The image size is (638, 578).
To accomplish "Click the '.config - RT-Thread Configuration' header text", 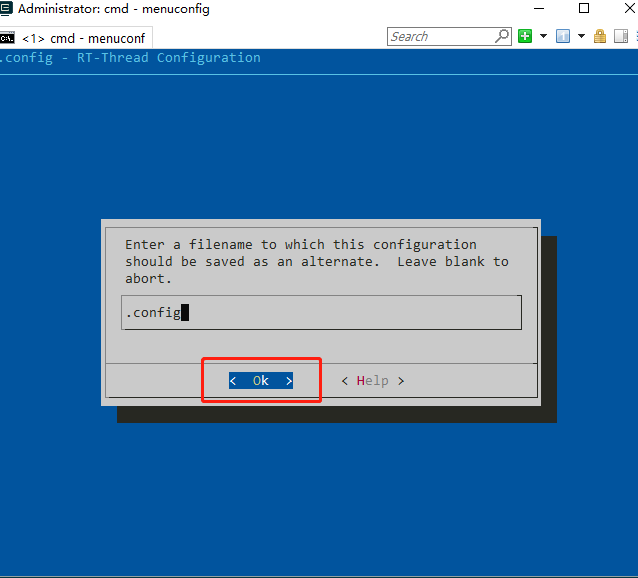I will point(130,58).
